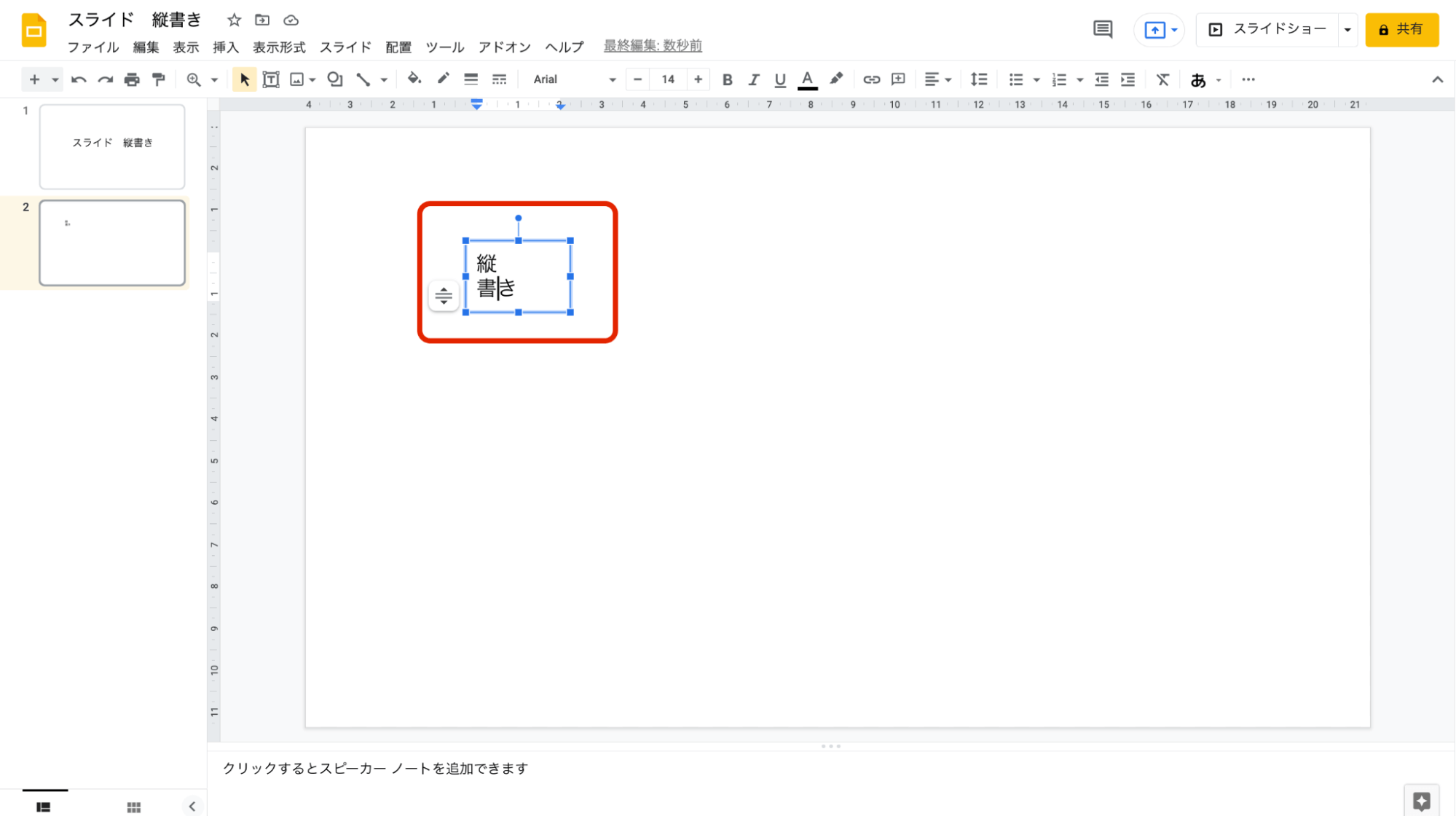Open text box vertical alignment control
Viewport: 1456px width, 816px height.
[x=444, y=296]
